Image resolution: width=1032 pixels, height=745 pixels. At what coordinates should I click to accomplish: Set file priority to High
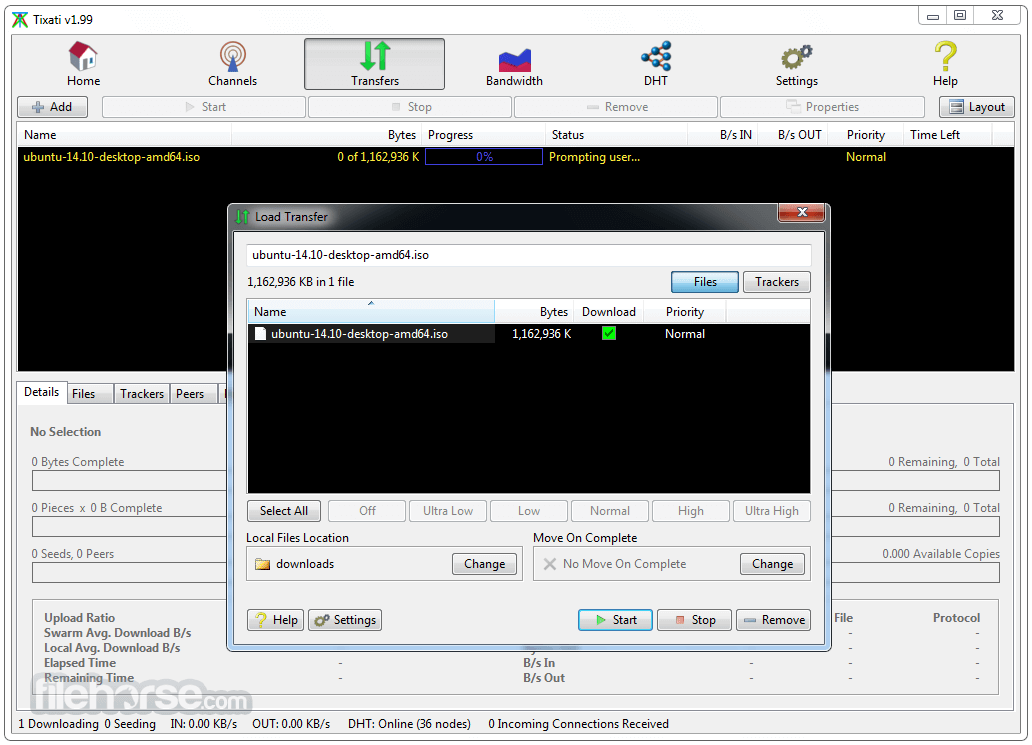[690, 511]
